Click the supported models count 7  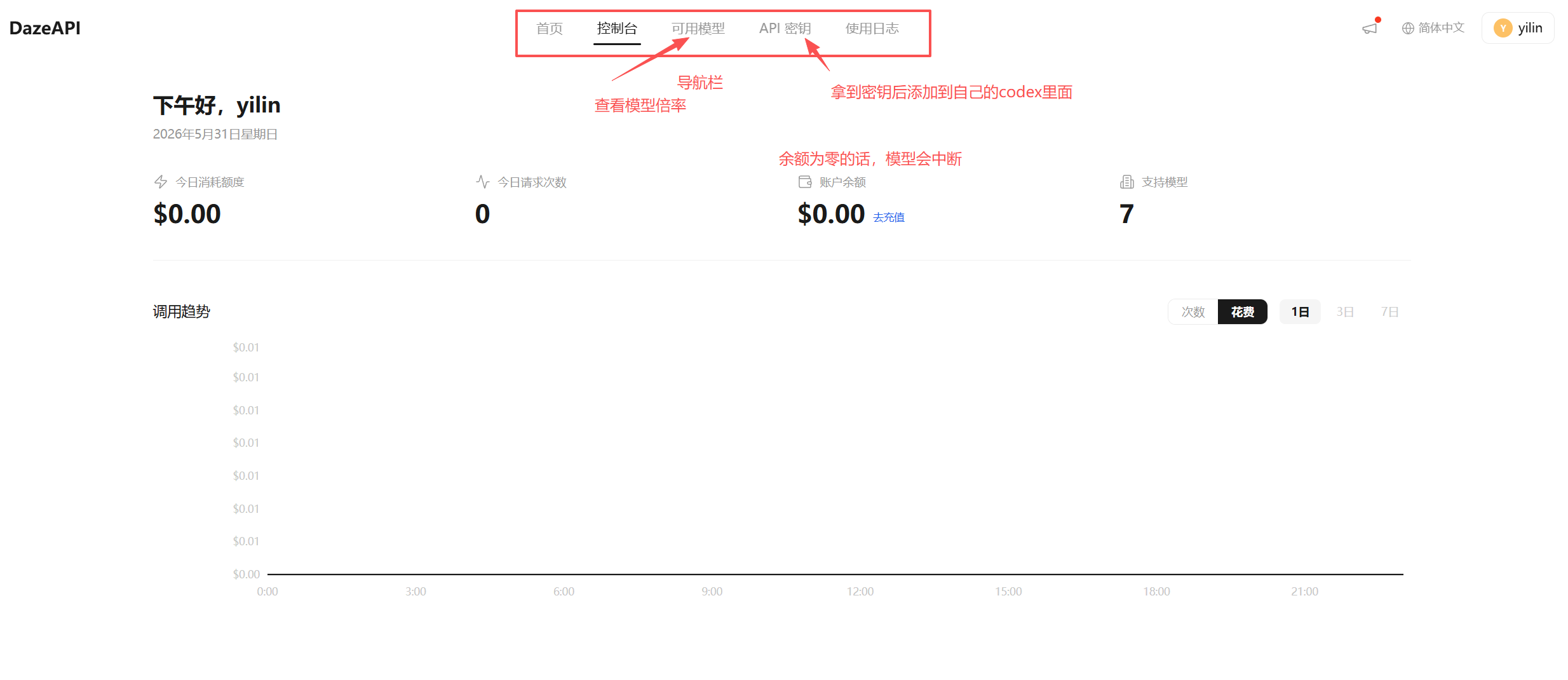pos(1126,214)
